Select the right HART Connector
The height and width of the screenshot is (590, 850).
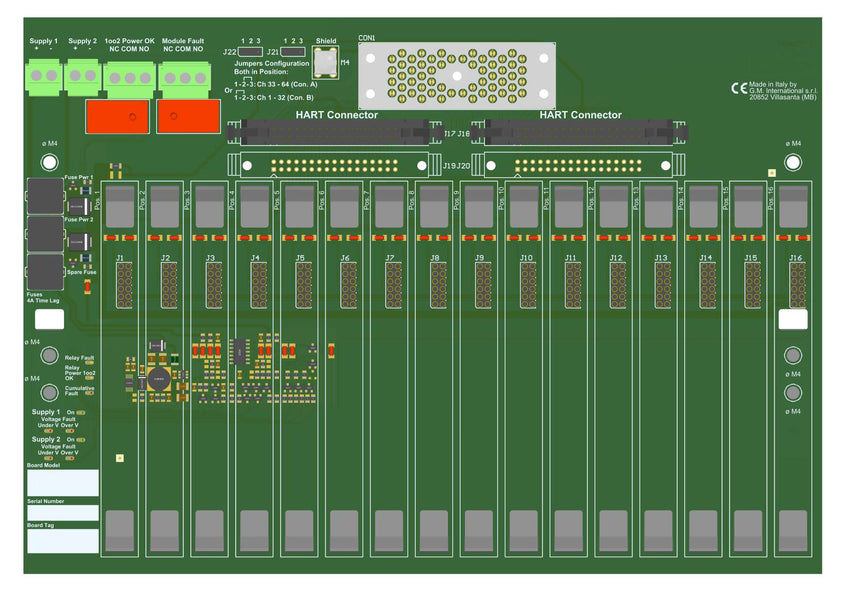pos(580,133)
